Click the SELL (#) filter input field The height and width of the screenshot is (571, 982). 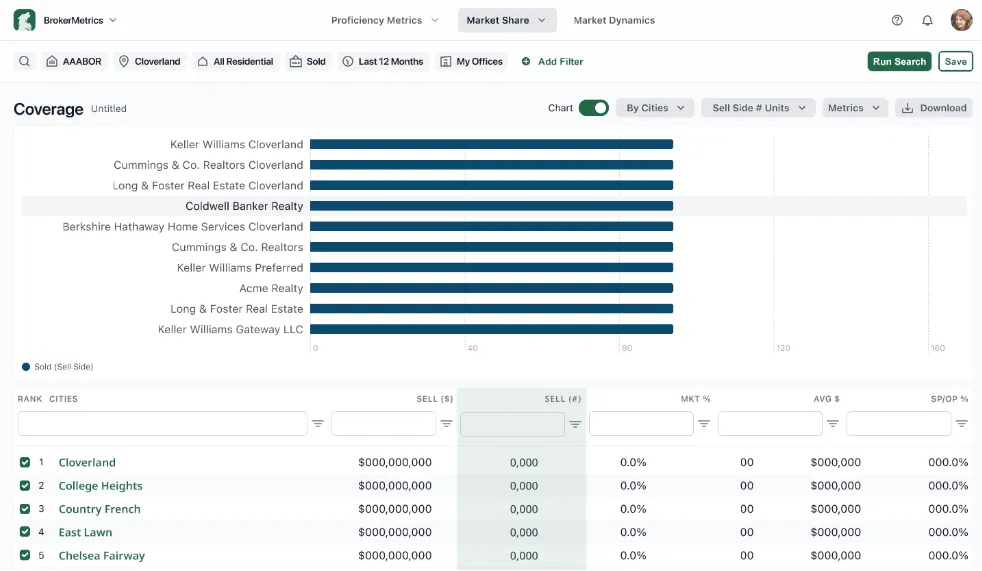click(512, 424)
